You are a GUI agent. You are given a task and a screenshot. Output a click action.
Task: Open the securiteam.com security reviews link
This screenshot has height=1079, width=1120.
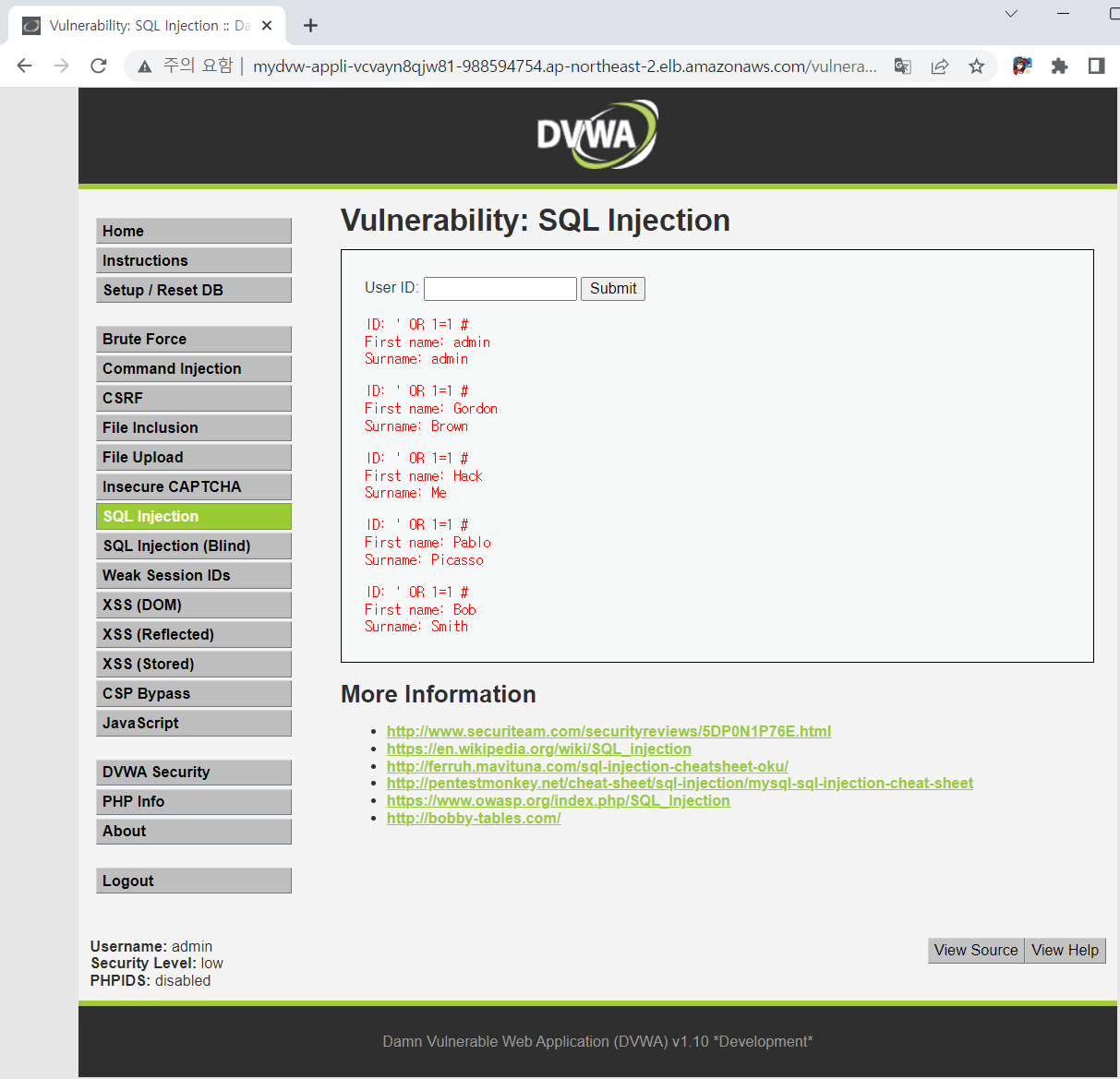tap(608, 731)
